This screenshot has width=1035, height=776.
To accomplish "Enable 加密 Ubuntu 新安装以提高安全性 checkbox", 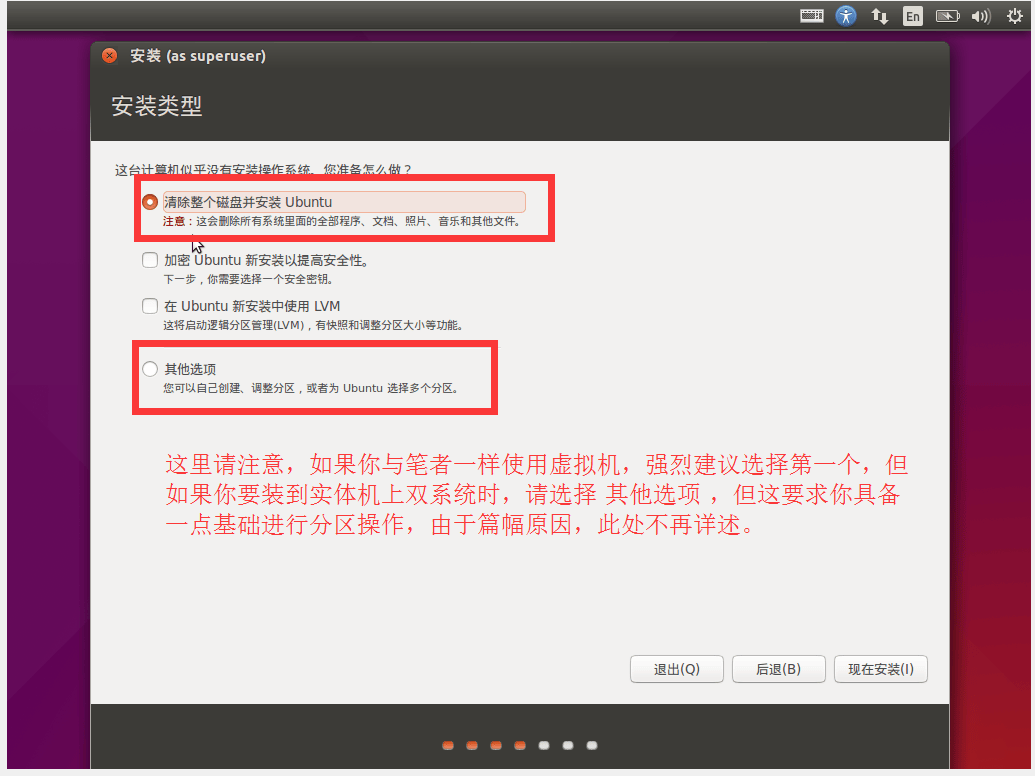I will click(150, 260).
